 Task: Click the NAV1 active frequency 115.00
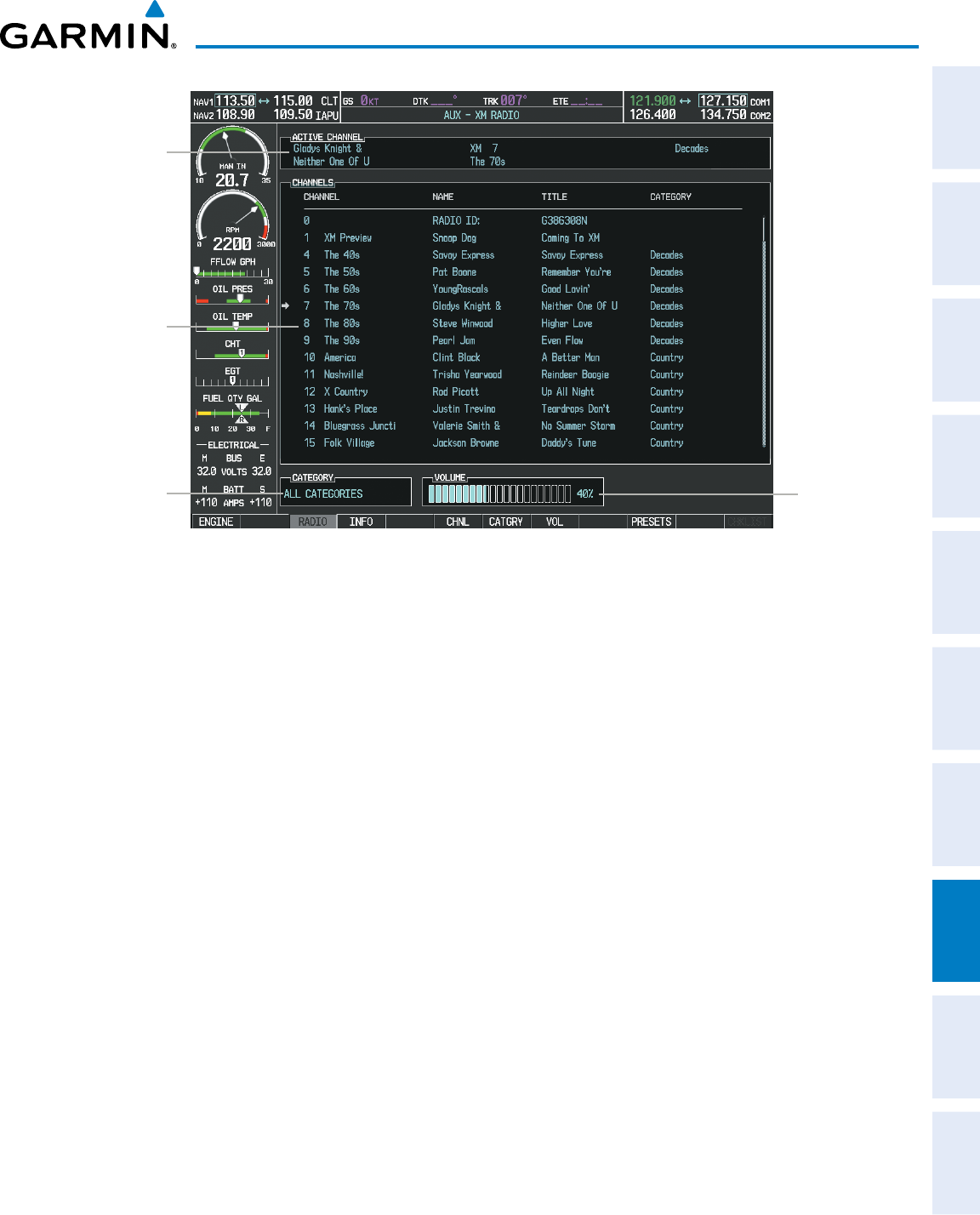point(293,100)
